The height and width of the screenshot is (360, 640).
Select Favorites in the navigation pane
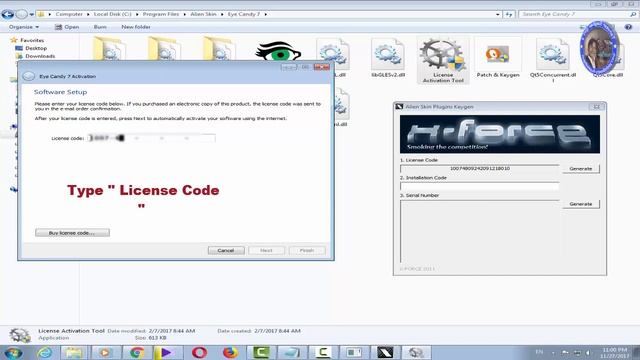(32, 40)
